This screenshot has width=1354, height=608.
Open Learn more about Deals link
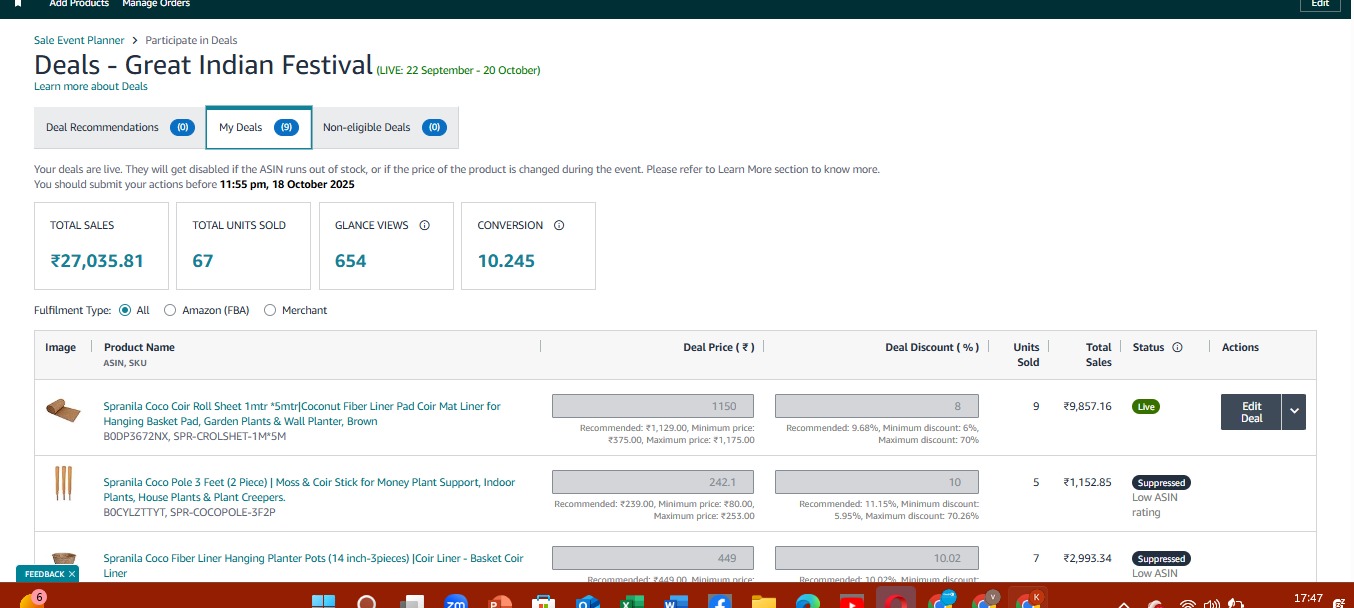90,87
